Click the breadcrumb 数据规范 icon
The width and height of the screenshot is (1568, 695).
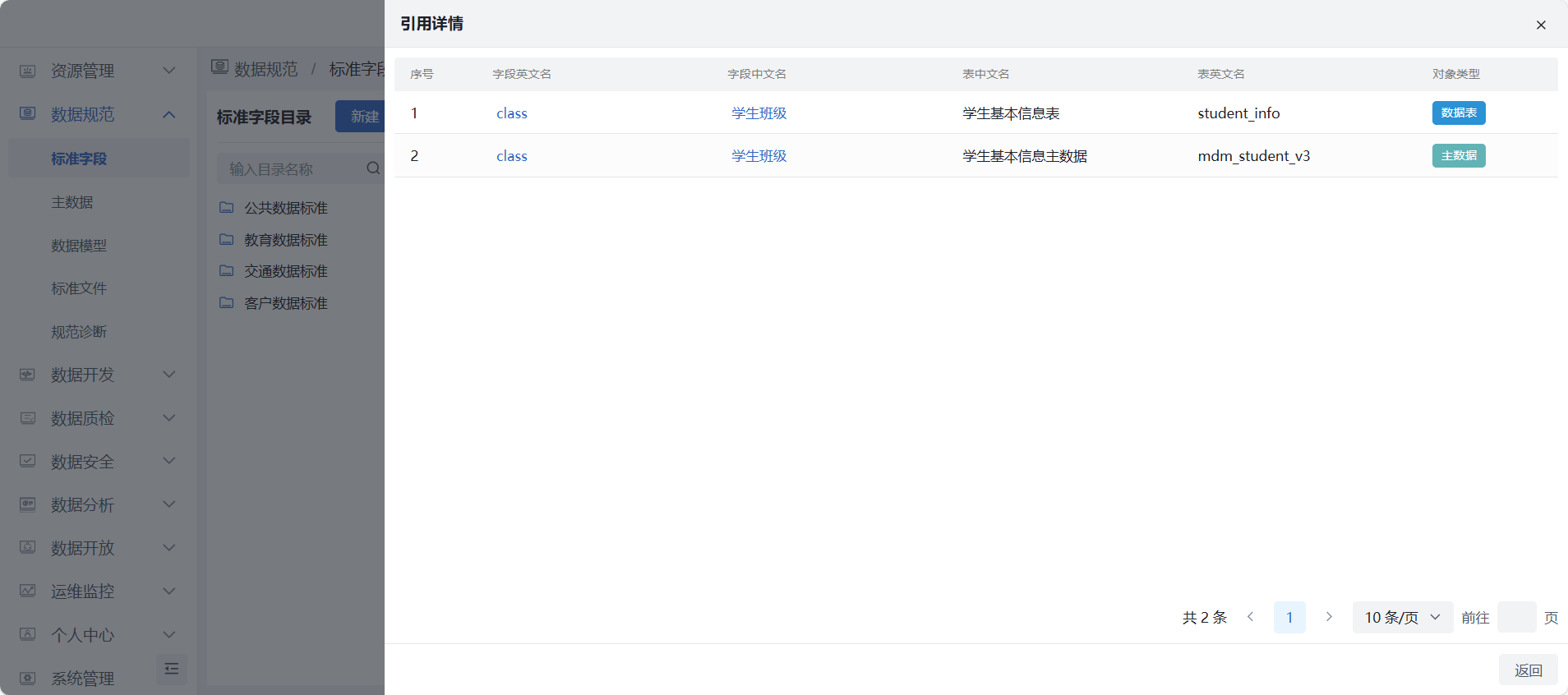(219, 67)
